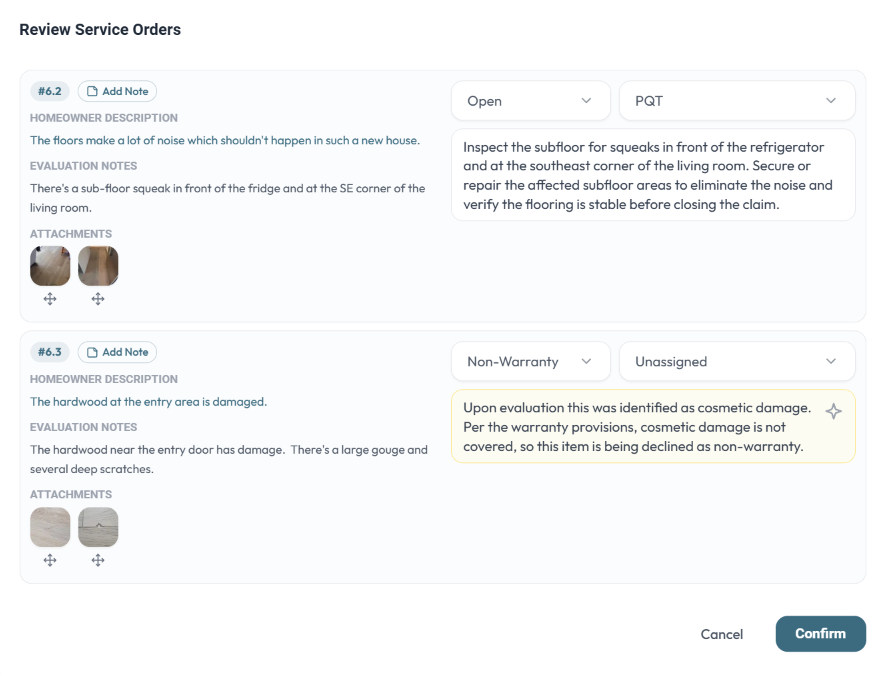Click the Review Service Orders heading
This screenshot has height=674, width=886.
pyautogui.click(x=100, y=29)
